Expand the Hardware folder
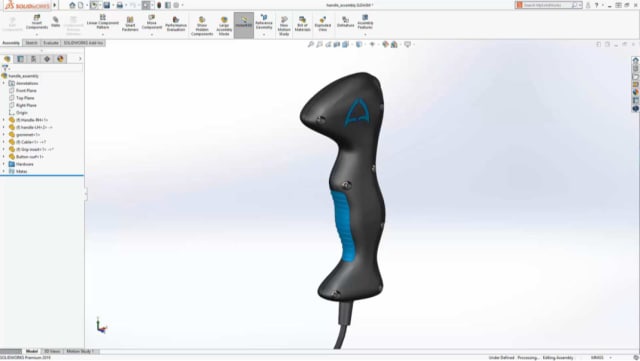The height and width of the screenshot is (361, 640). (4, 164)
